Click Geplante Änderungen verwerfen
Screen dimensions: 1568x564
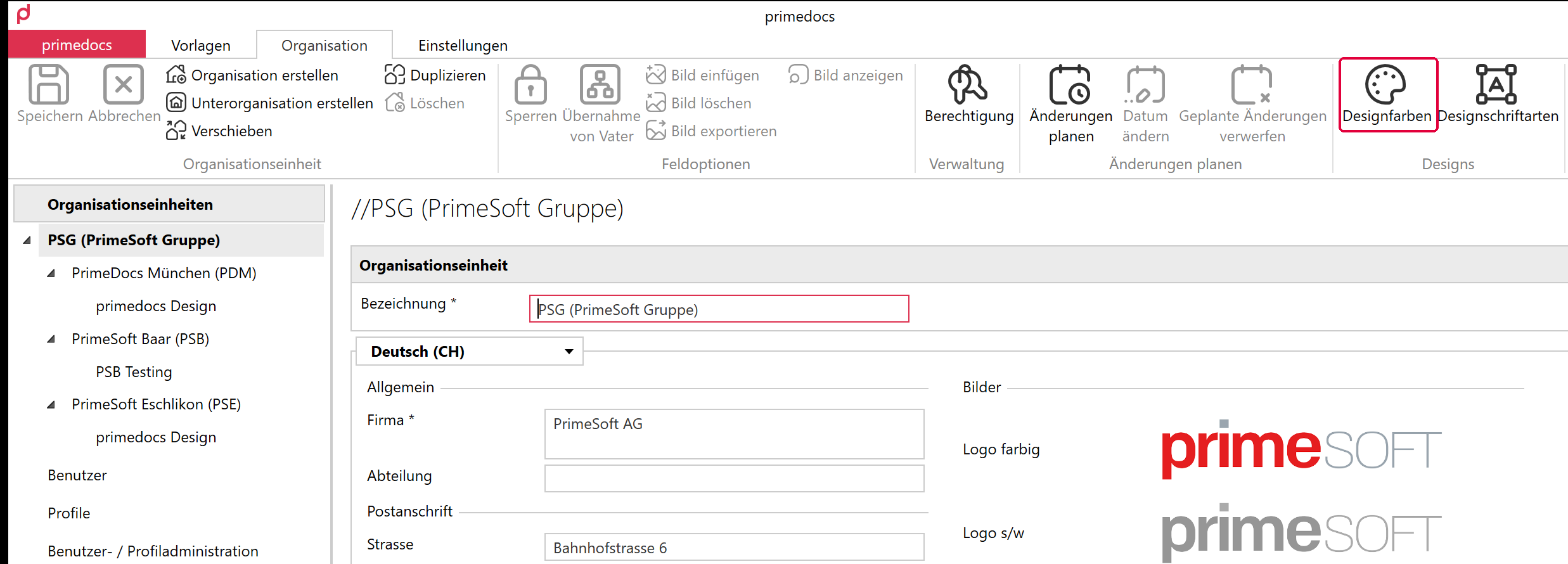[1252, 105]
